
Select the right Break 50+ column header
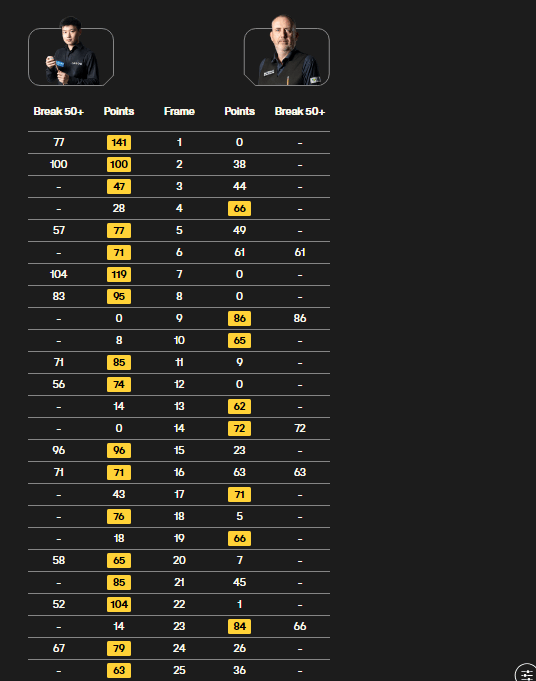(x=300, y=111)
